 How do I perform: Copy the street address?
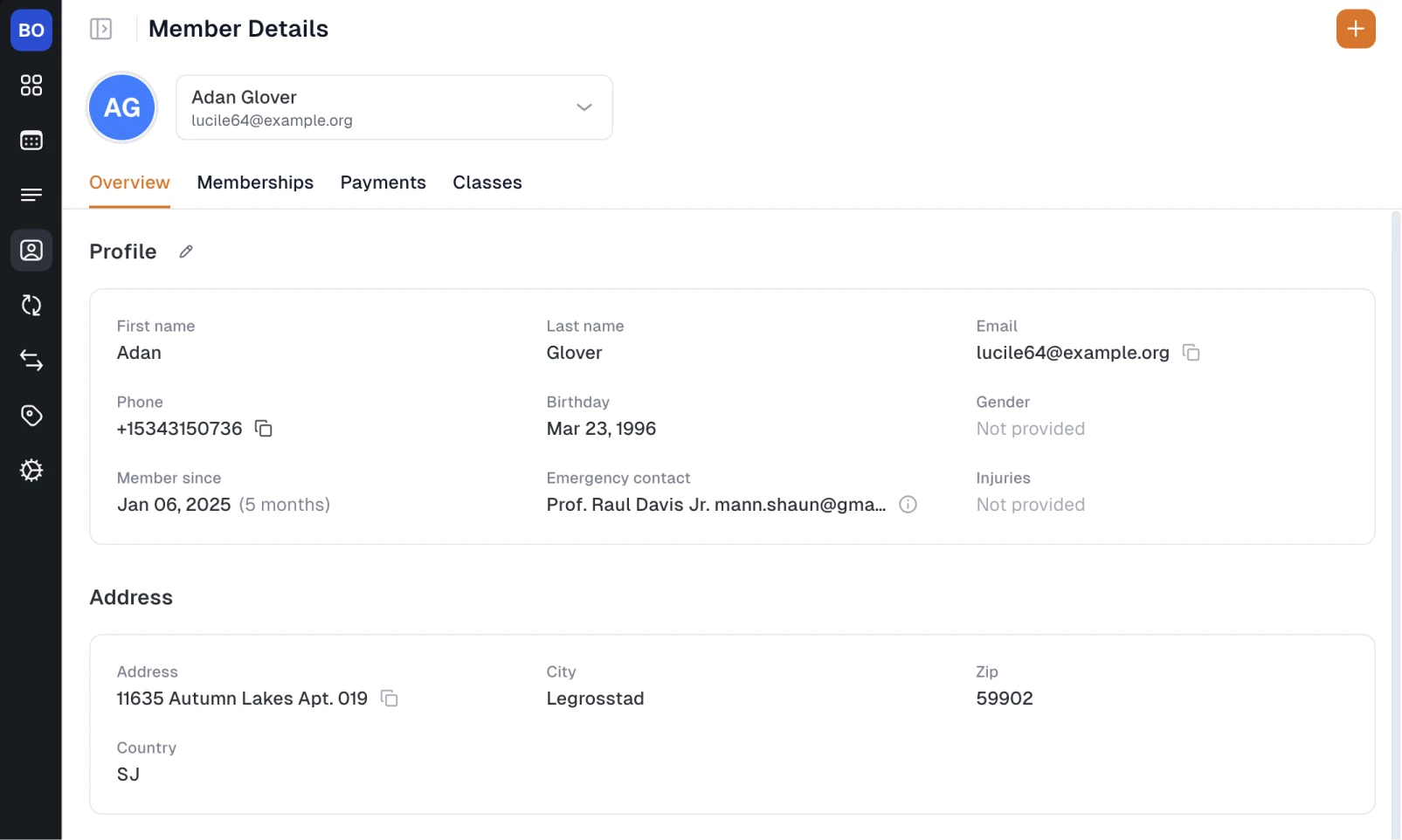[389, 699]
